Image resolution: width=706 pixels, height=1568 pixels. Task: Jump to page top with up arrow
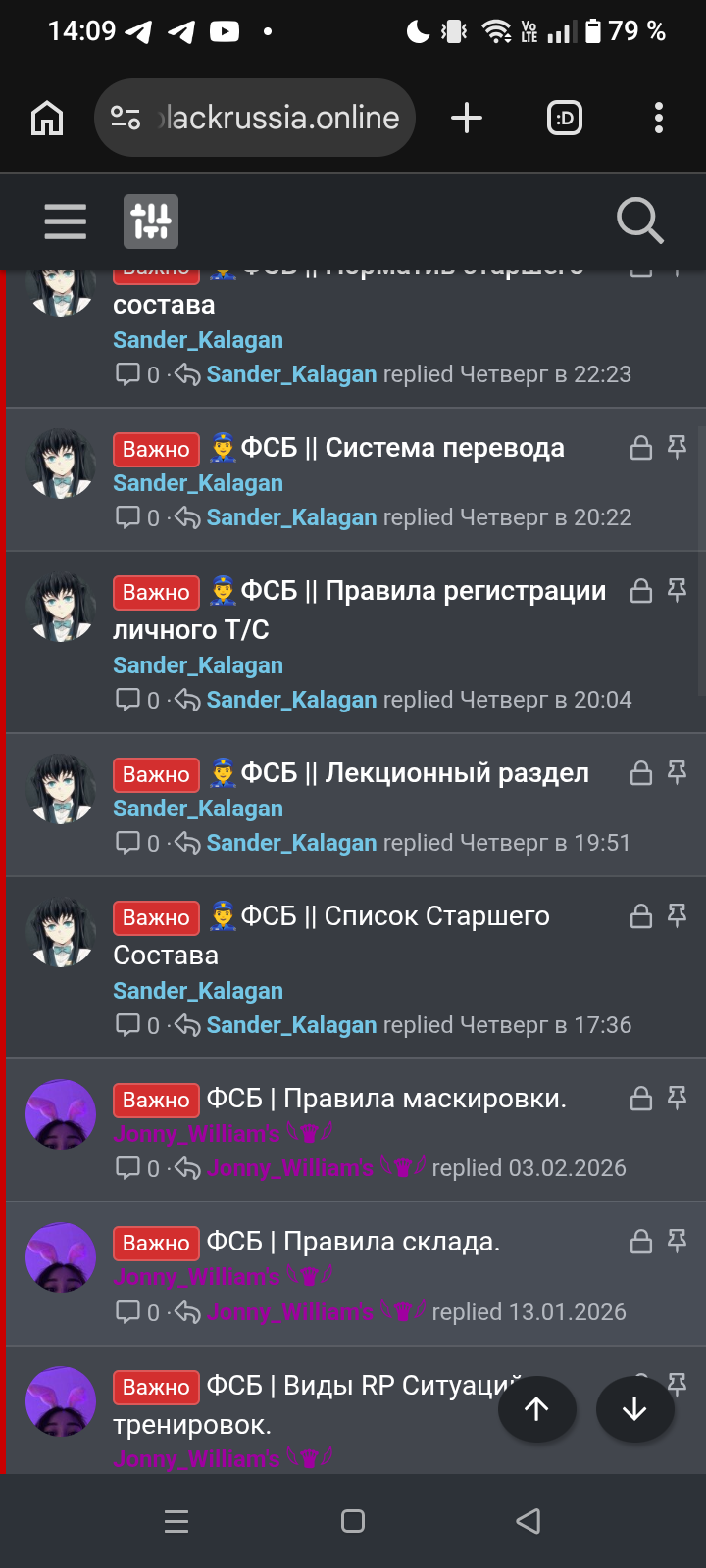pyautogui.click(x=536, y=1409)
